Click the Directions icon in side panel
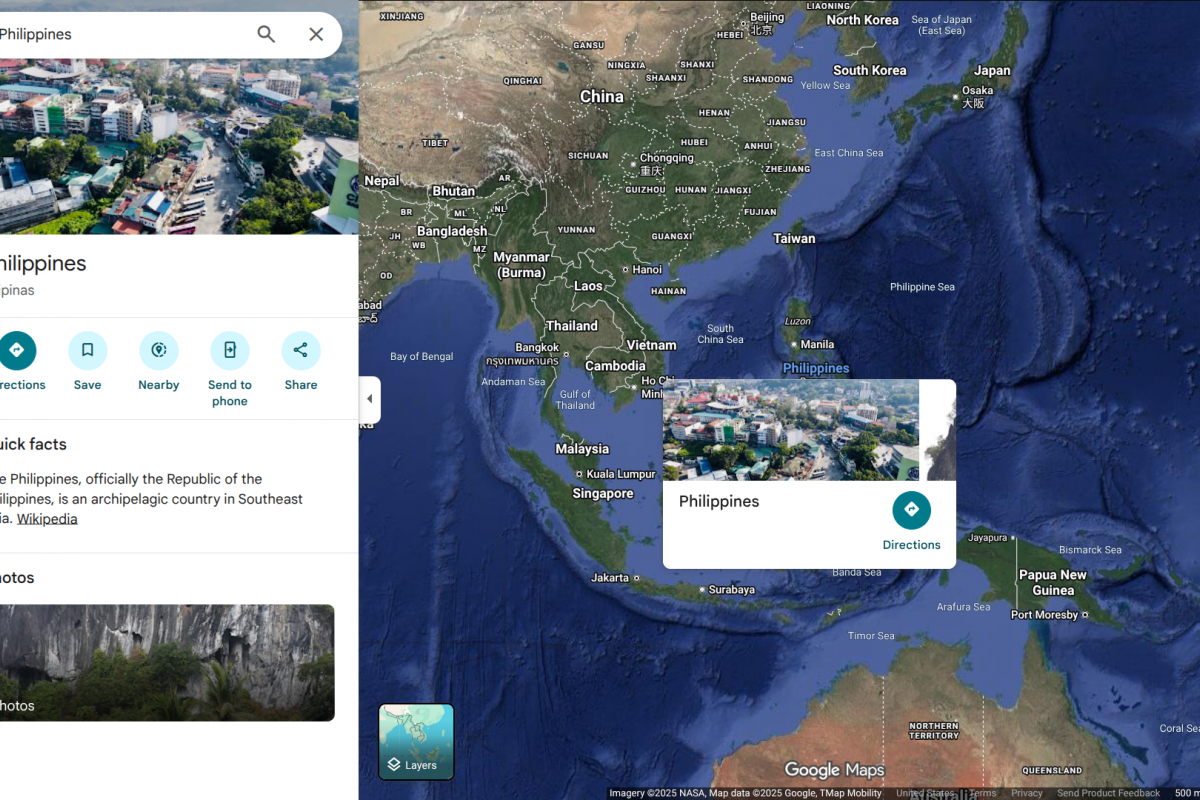 17,351
